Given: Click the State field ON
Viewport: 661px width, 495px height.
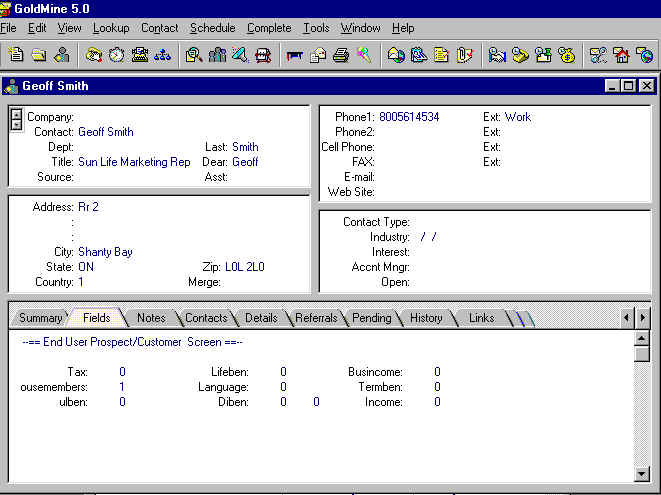Looking at the screenshot, I should (86, 267).
